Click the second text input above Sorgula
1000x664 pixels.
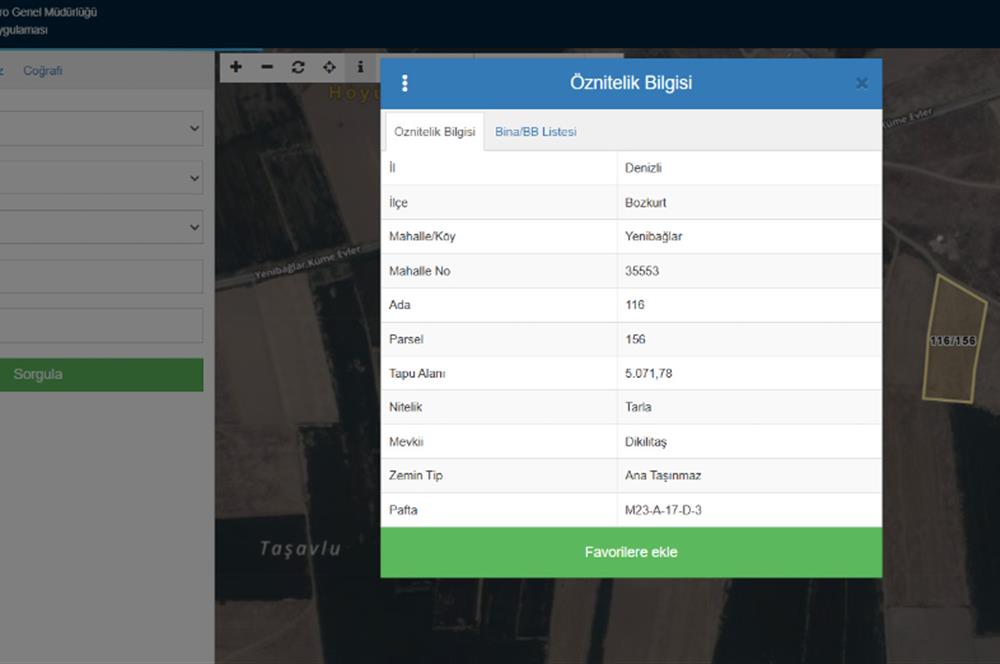(100, 325)
